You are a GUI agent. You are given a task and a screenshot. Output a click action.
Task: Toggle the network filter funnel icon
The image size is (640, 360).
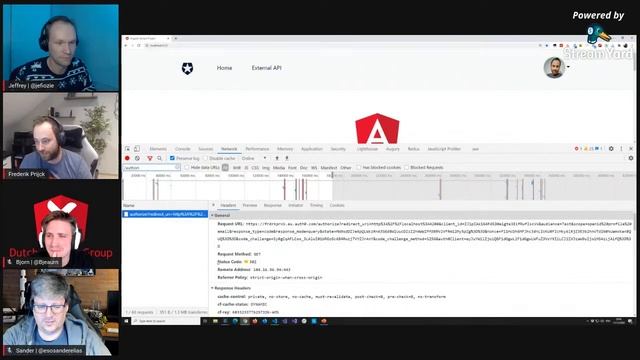[150, 158]
